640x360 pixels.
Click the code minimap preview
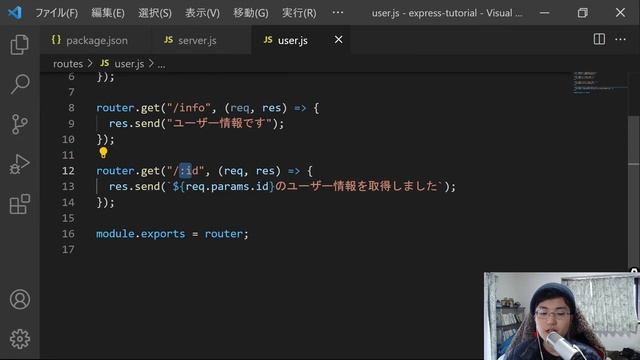point(599,83)
